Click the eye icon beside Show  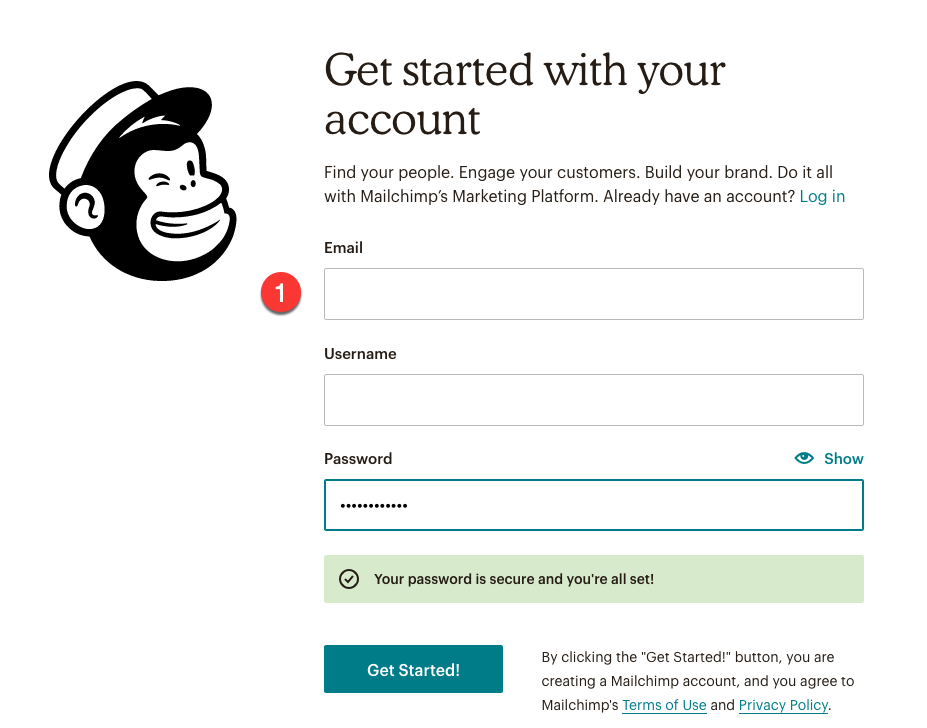click(804, 458)
